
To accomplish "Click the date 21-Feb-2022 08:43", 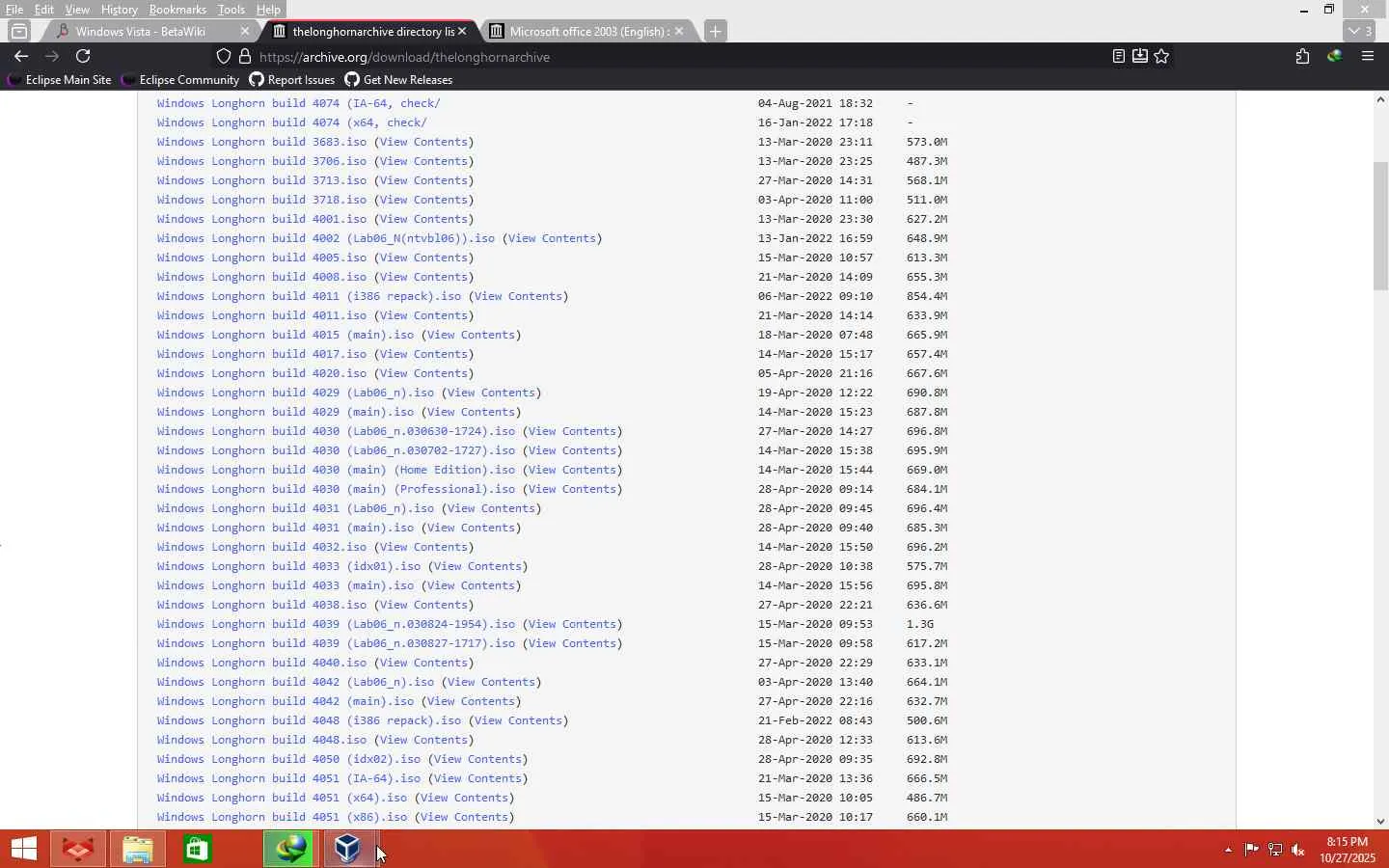I will point(815,720).
